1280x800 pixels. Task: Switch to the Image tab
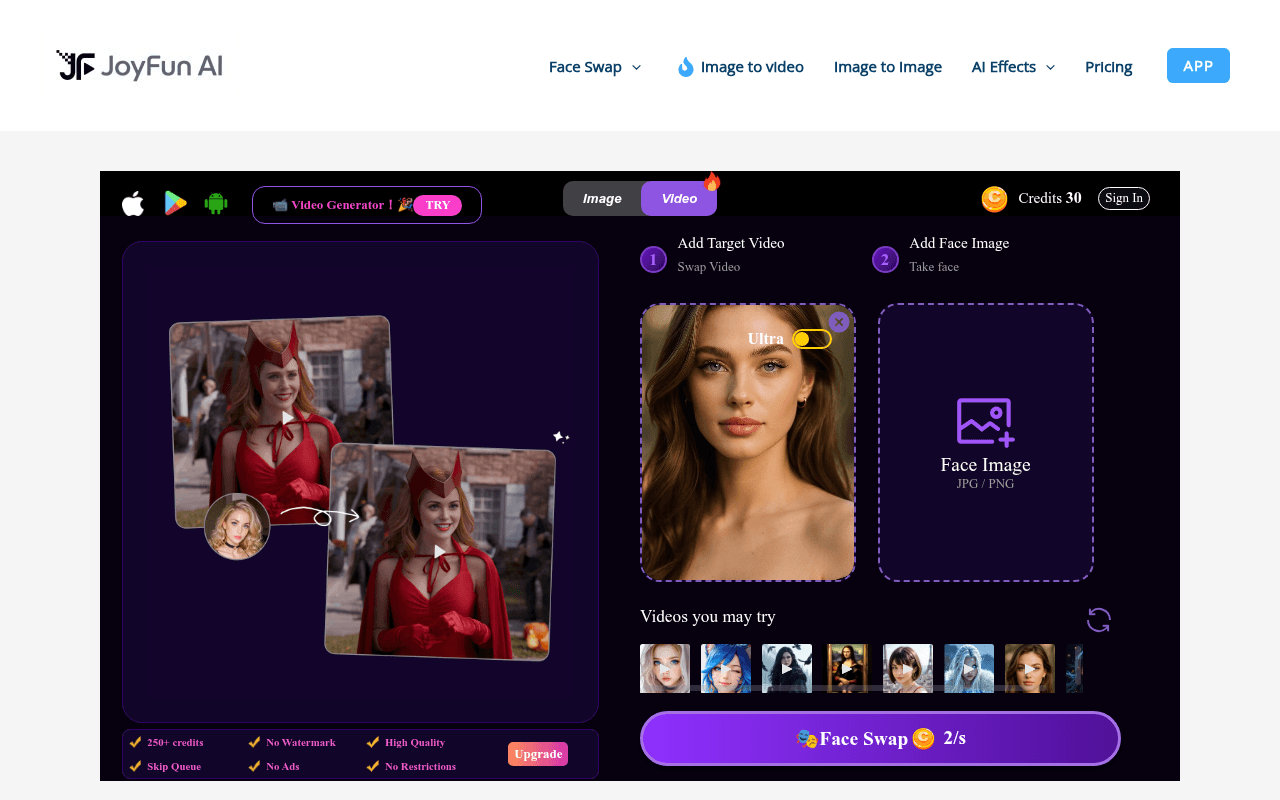click(x=602, y=198)
